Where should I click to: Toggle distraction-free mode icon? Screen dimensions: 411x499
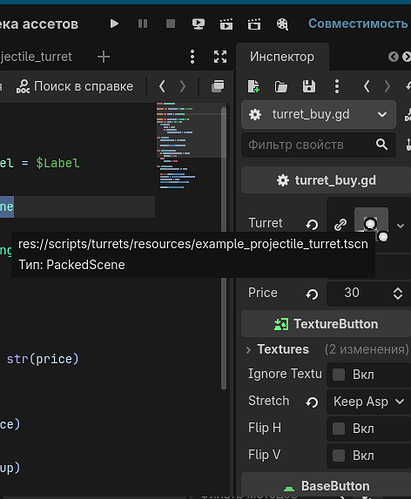click(220, 57)
